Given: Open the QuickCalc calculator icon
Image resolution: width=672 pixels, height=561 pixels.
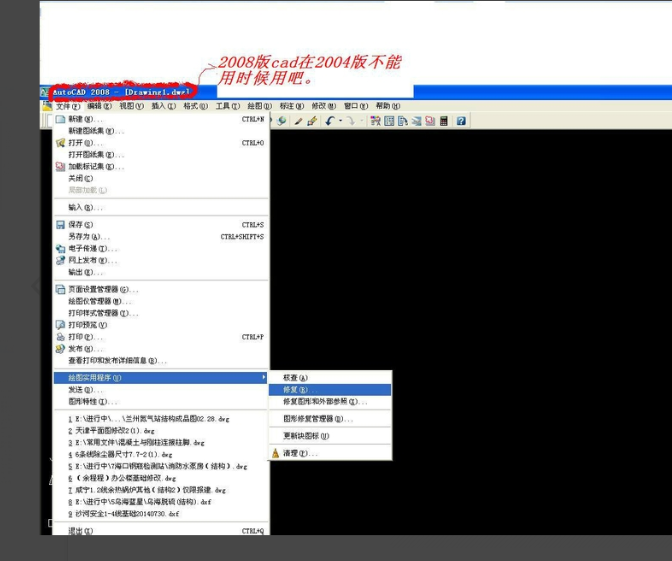Looking at the screenshot, I should [443, 121].
